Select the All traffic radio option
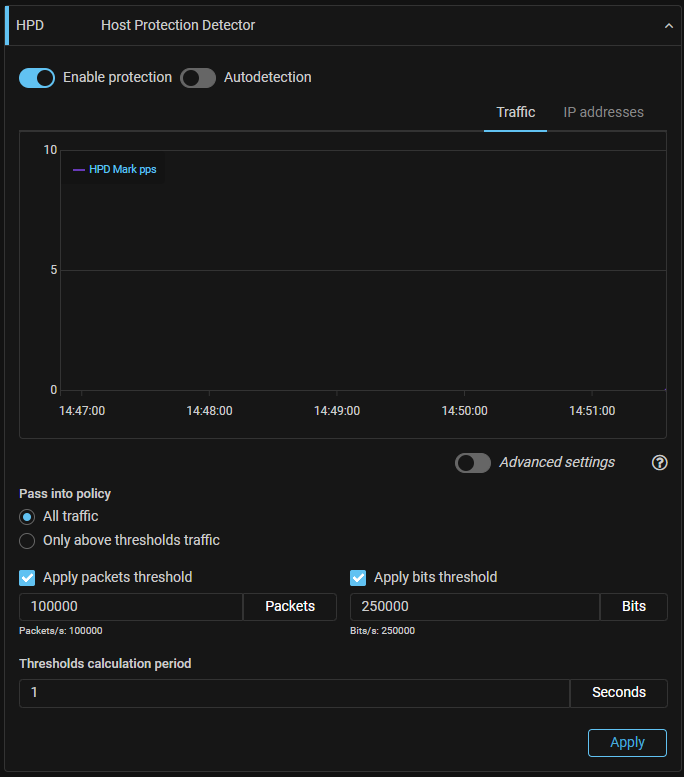The image size is (684, 777). (x=28, y=517)
